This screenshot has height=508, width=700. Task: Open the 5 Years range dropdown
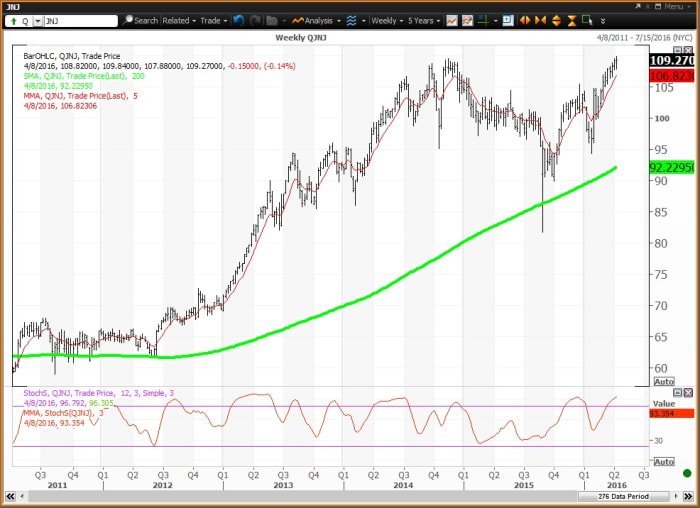(424, 20)
